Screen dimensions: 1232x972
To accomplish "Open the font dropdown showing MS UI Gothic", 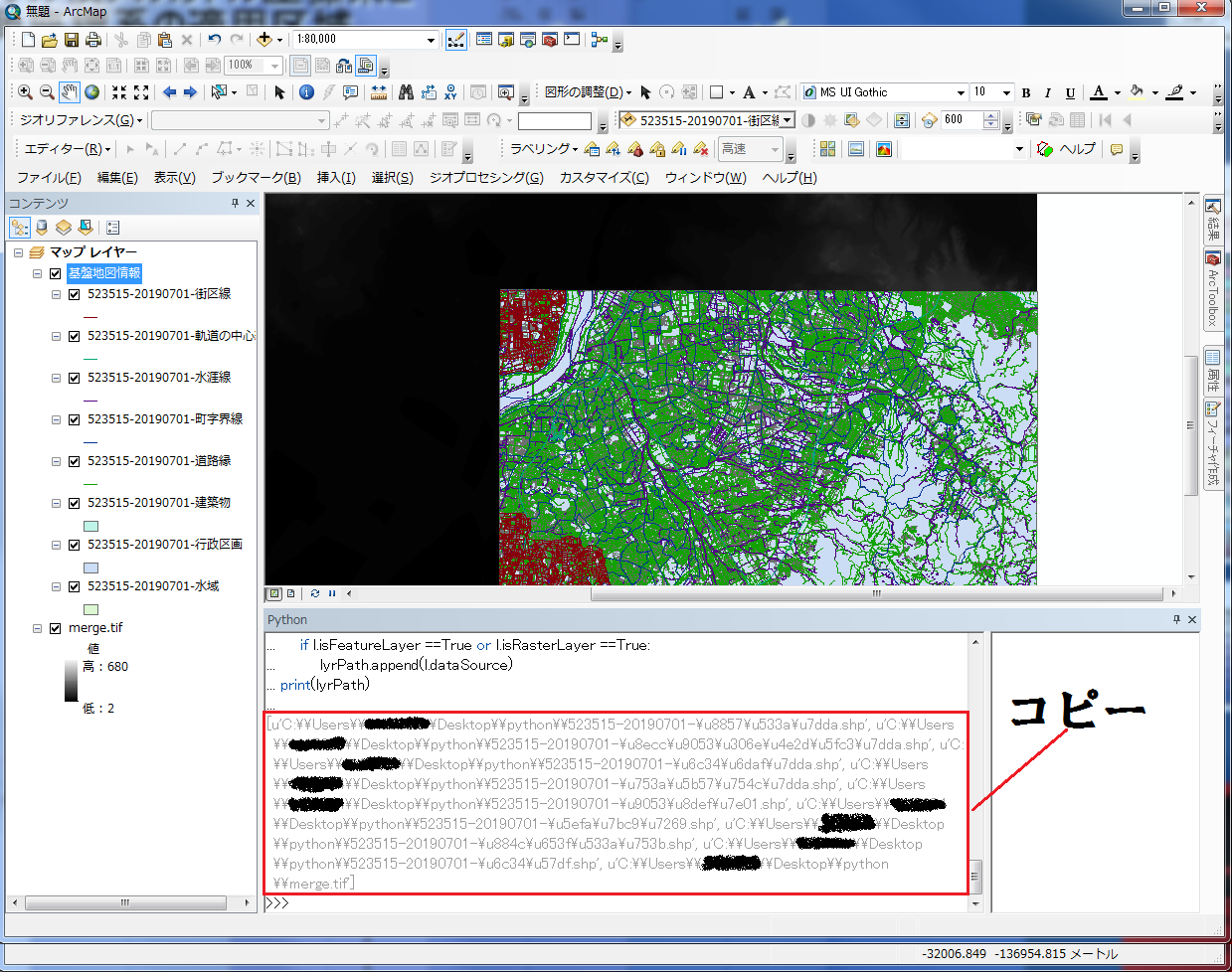I will (x=960, y=91).
